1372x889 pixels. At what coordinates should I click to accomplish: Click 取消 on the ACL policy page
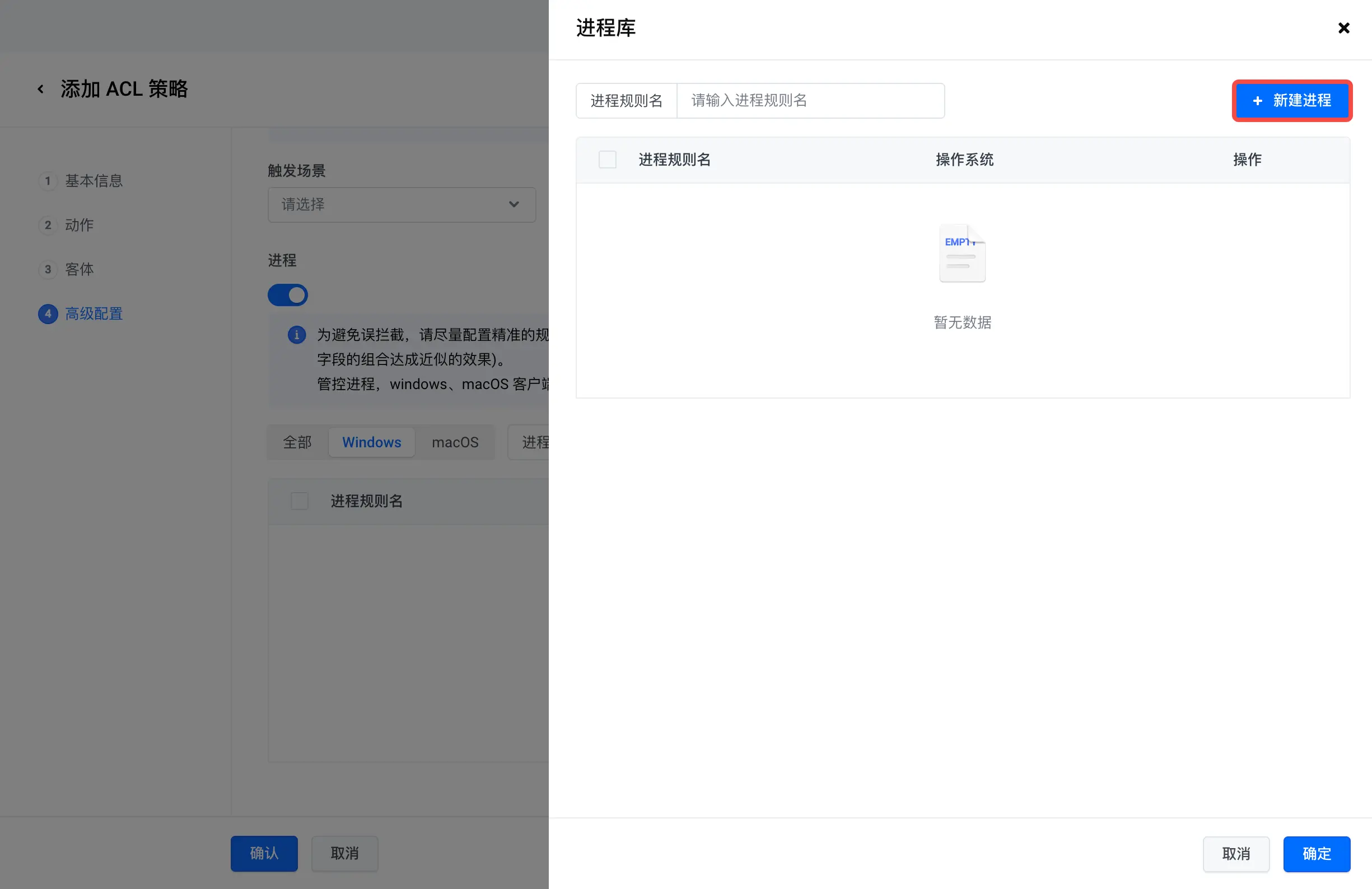click(345, 853)
